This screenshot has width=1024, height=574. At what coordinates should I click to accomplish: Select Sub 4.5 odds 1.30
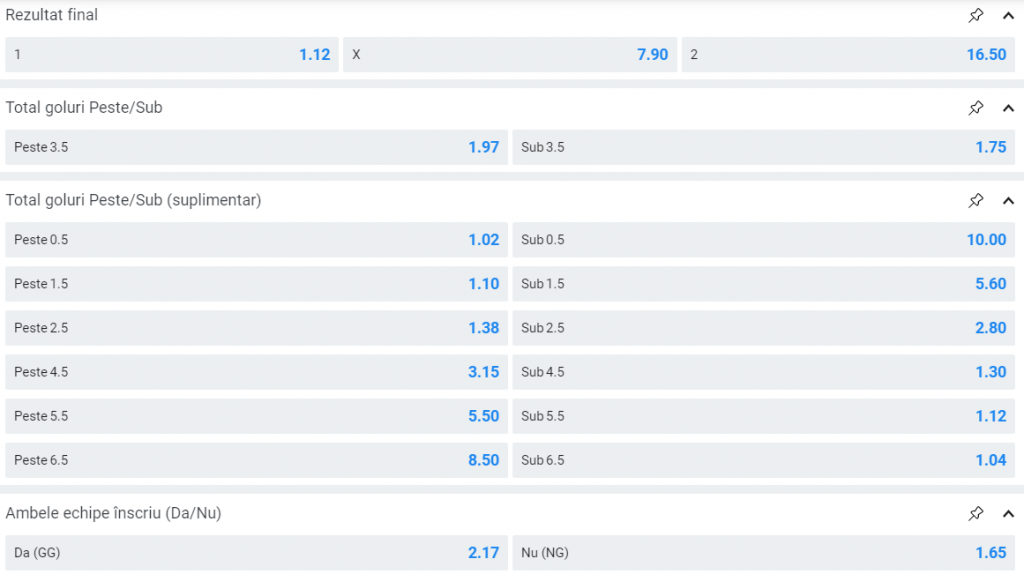click(763, 372)
